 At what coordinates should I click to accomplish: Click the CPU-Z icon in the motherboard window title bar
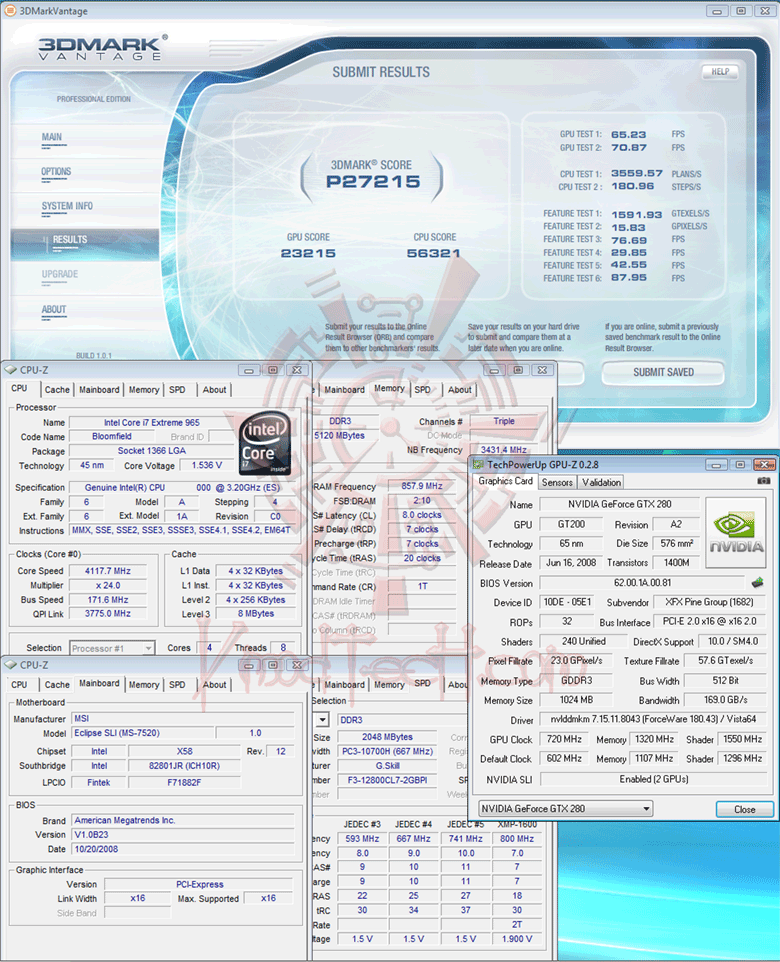coord(10,664)
